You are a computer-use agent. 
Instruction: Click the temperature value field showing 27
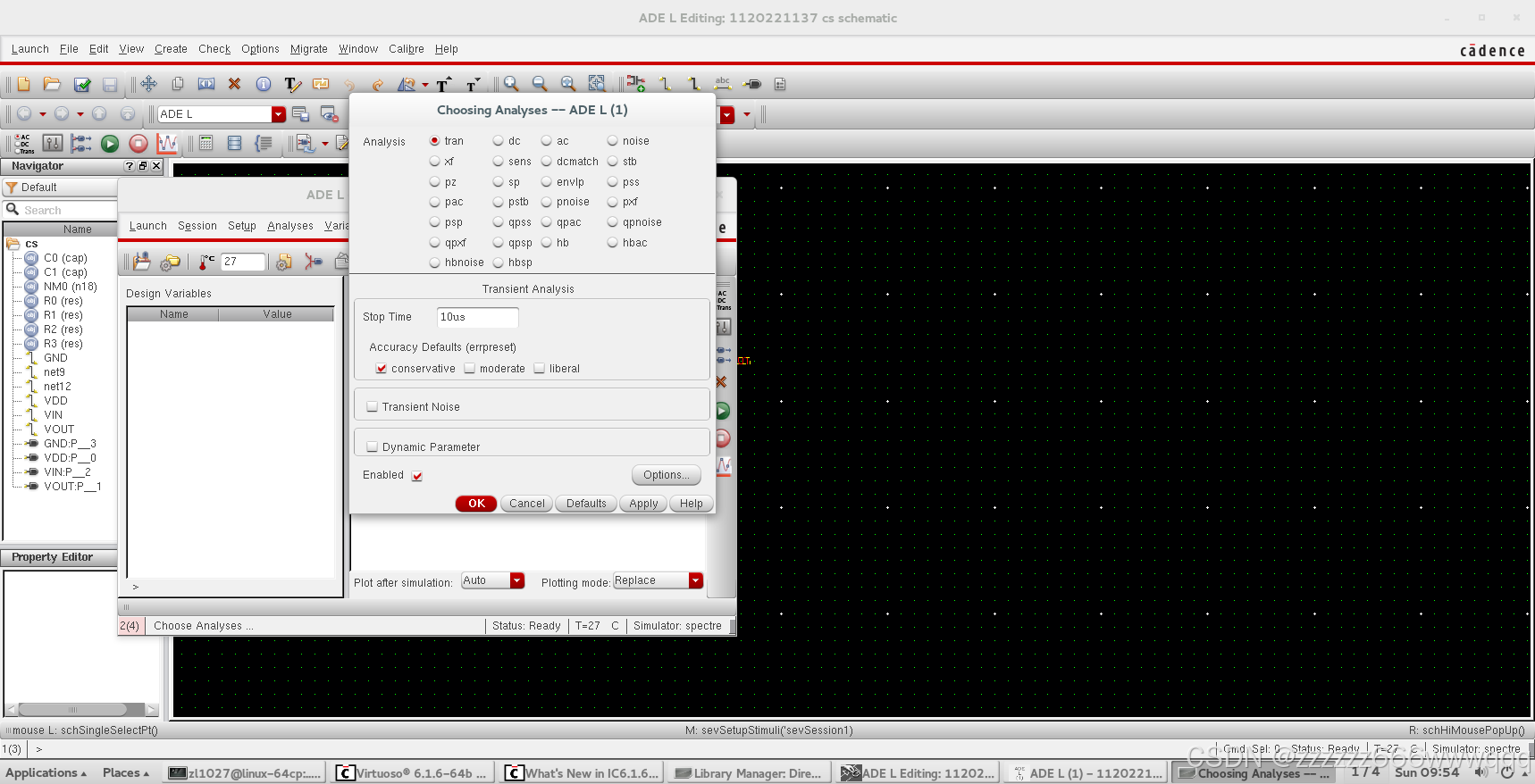pos(243,262)
